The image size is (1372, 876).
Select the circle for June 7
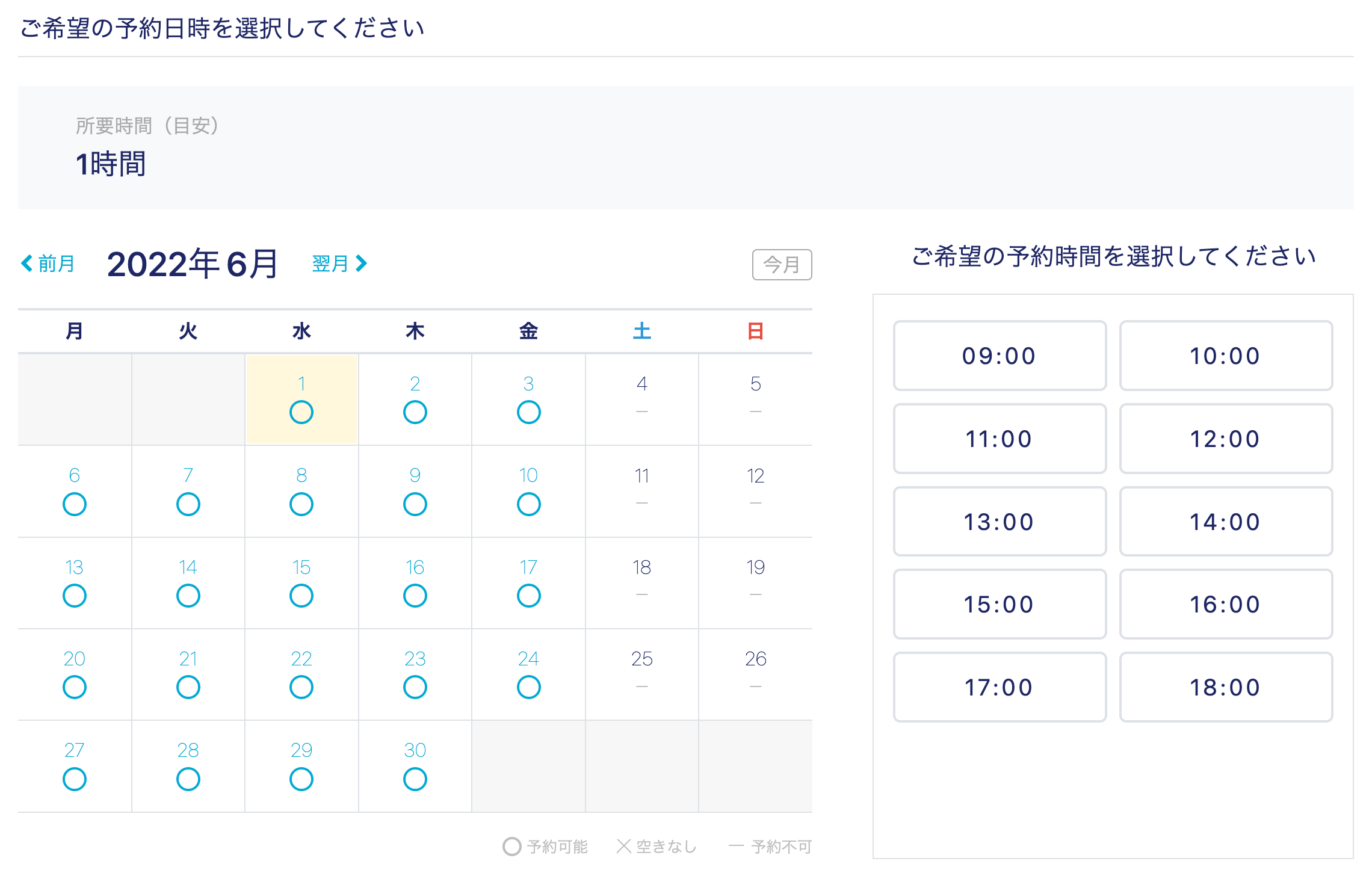(x=188, y=504)
